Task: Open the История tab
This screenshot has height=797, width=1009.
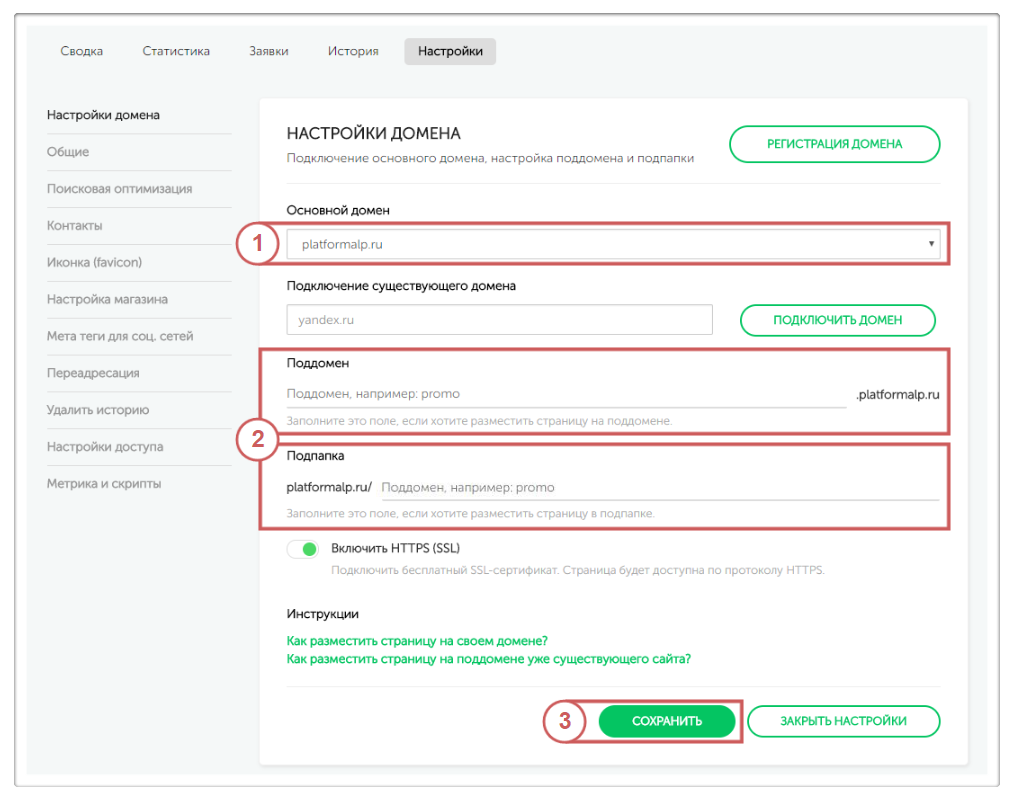Action: tap(353, 51)
